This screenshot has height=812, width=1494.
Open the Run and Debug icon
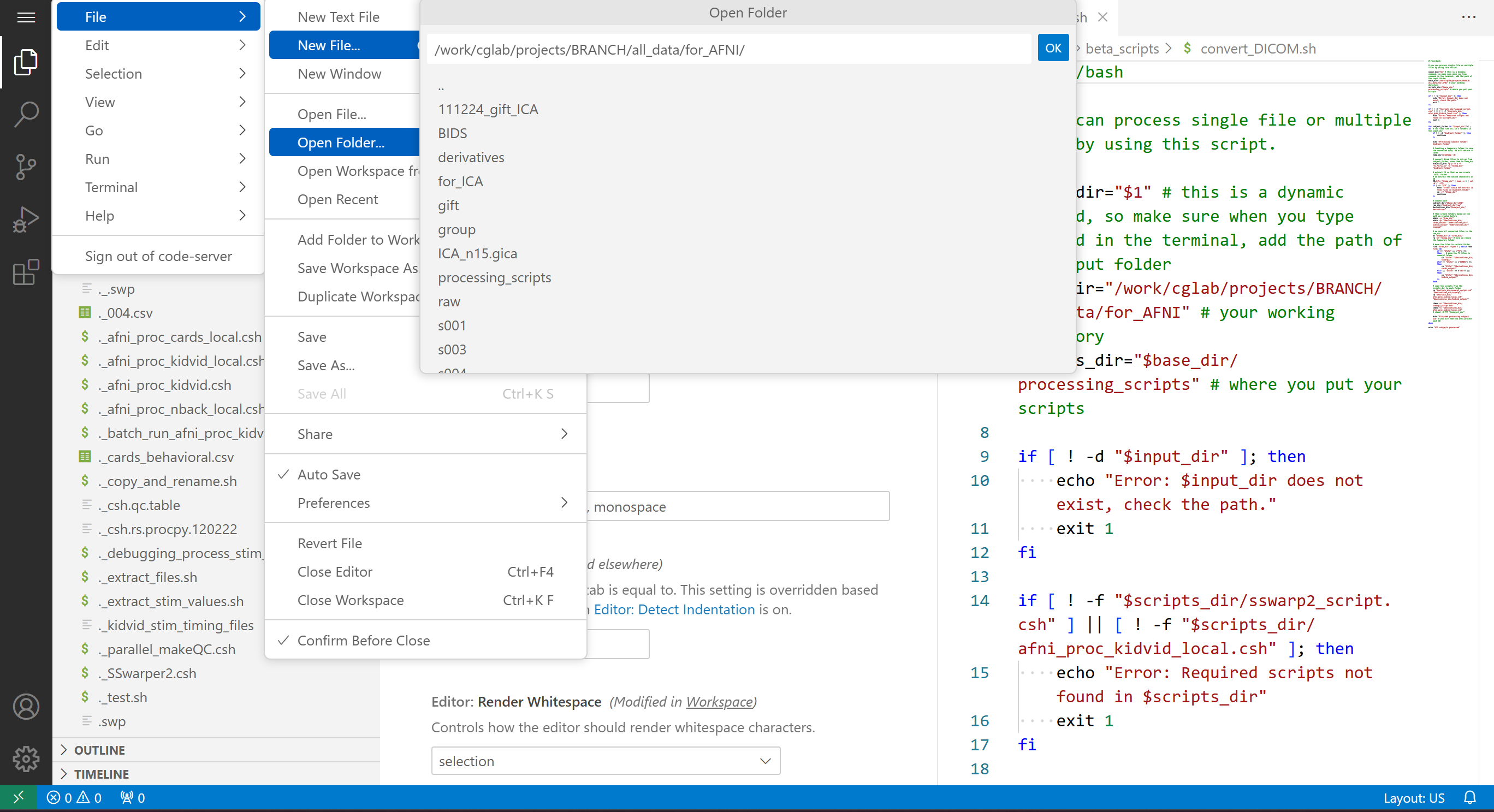tap(26, 220)
